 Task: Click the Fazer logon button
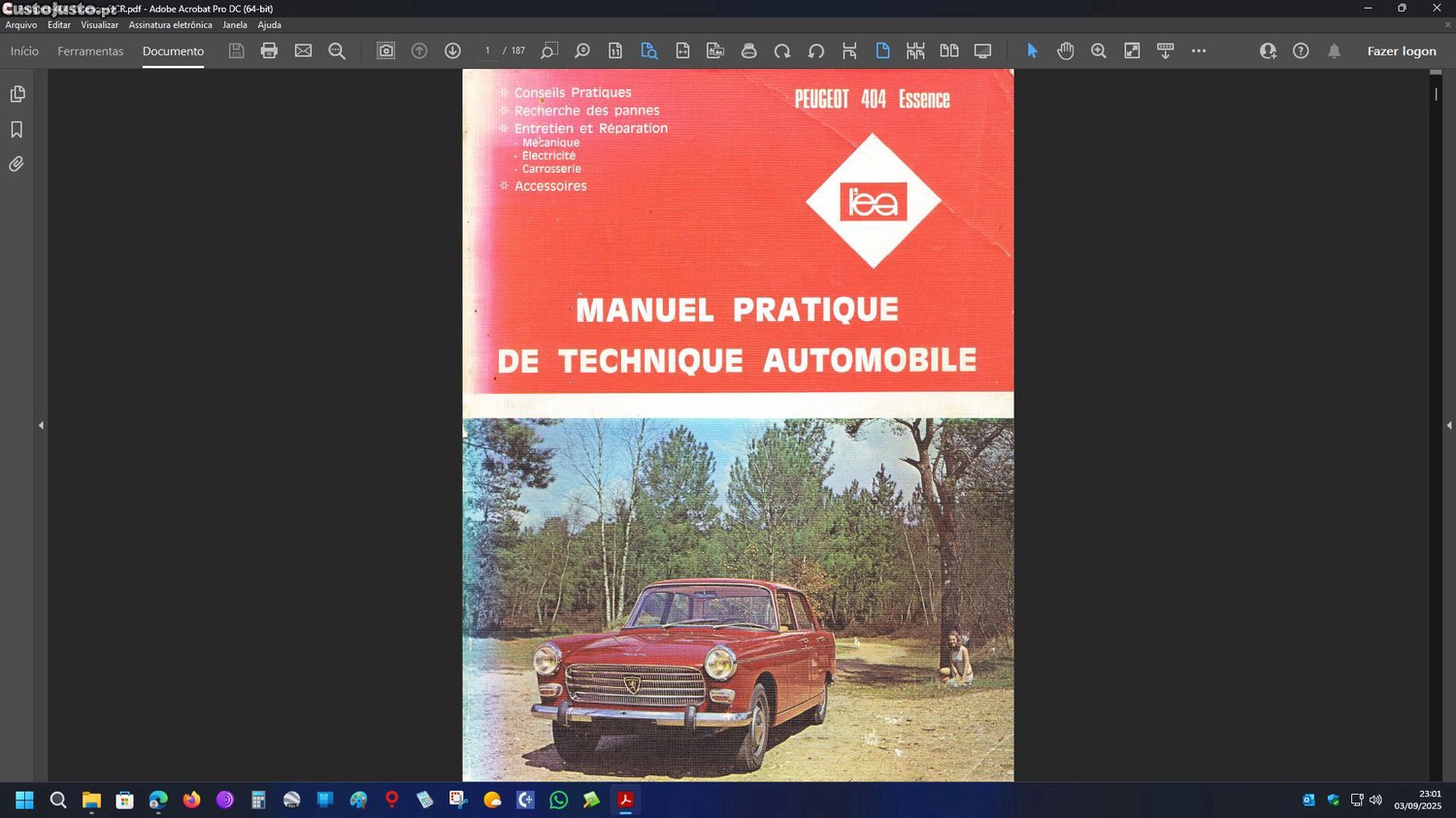1401,50
